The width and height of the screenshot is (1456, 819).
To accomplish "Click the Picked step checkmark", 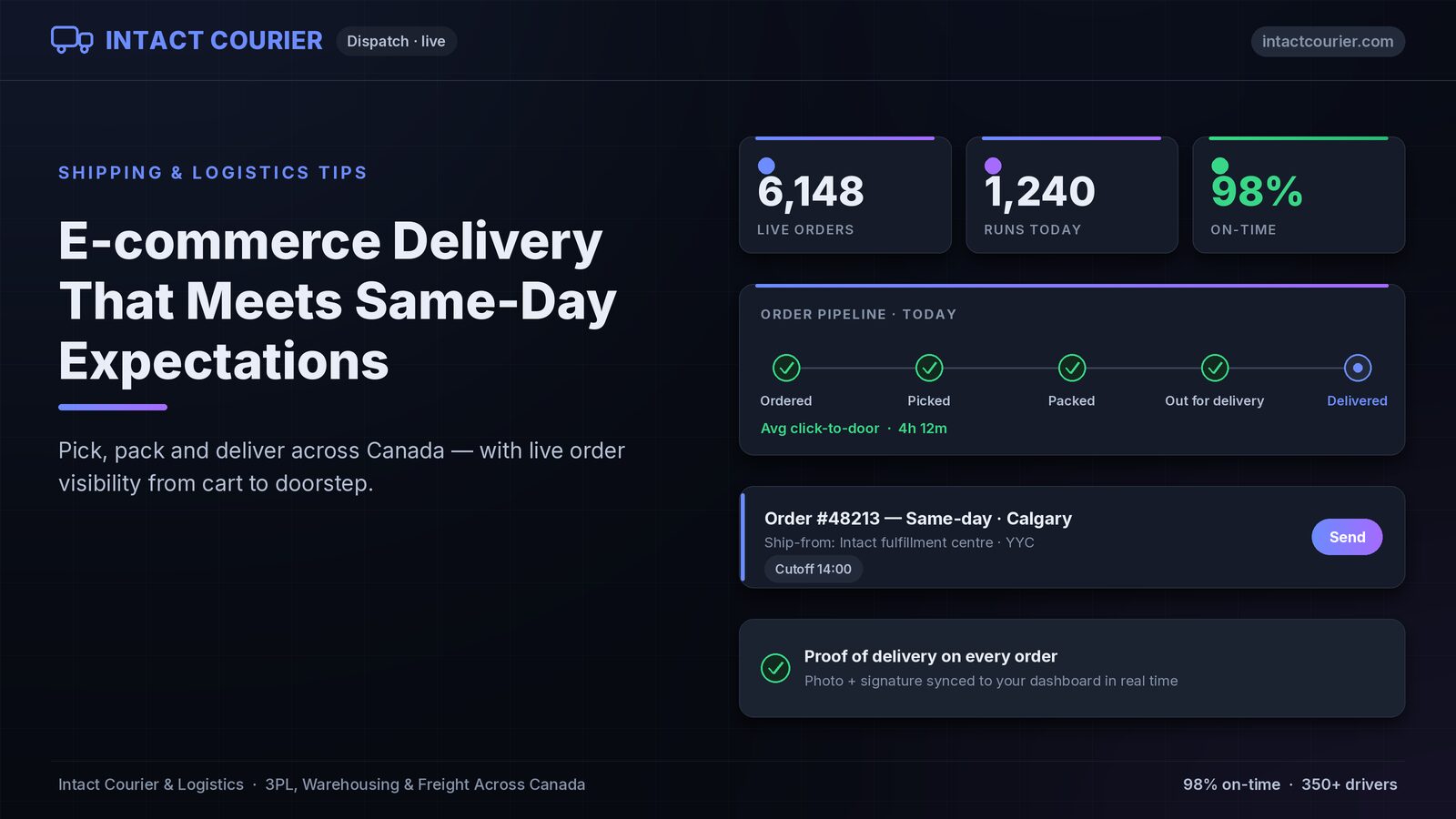I will 929,368.
